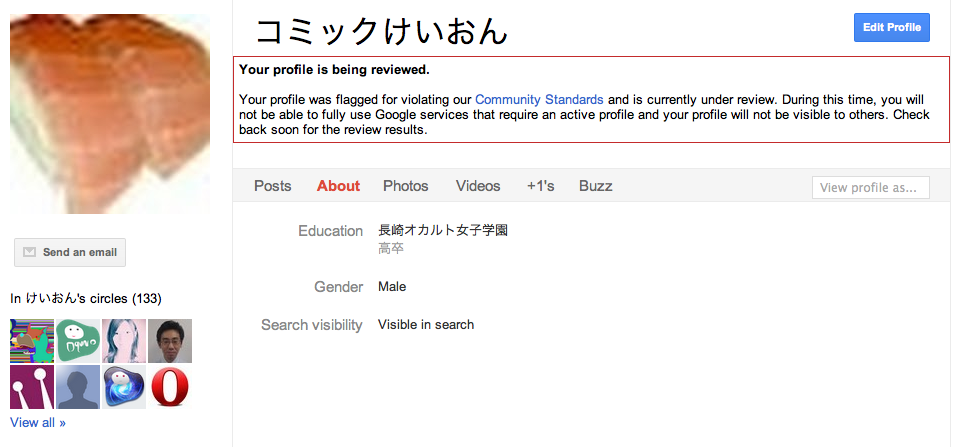Click the Education field label
The height and width of the screenshot is (447, 962).
click(331, 231)
